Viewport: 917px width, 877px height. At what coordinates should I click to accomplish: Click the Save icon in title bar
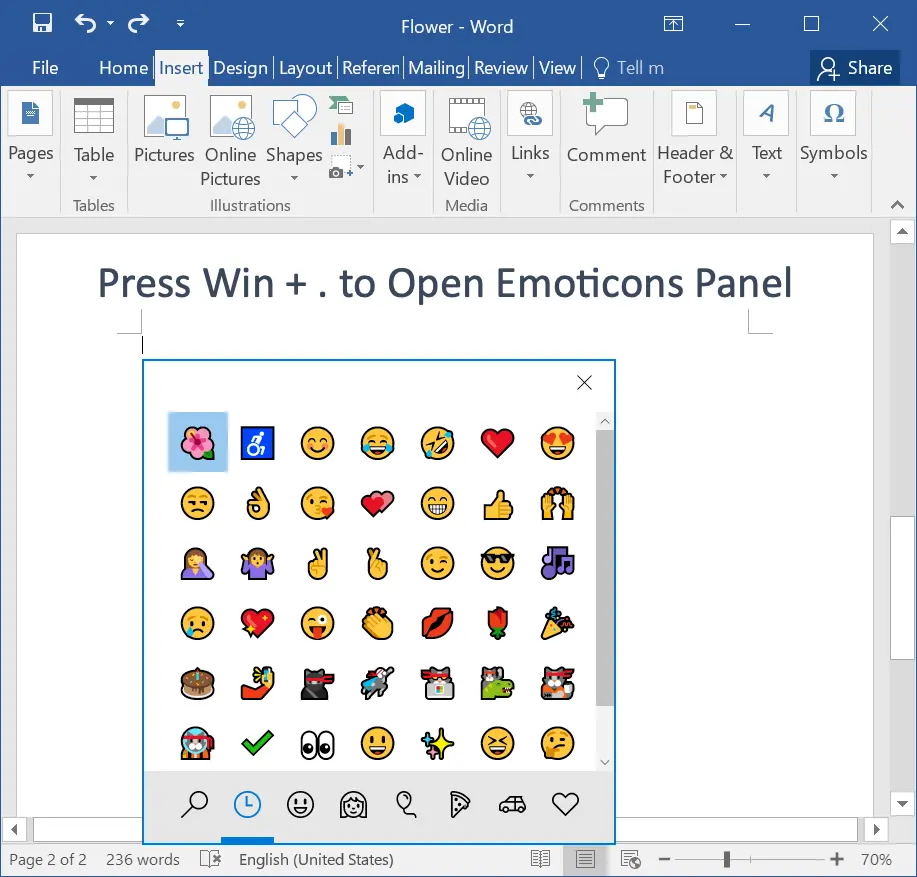[x=42, y=23]
